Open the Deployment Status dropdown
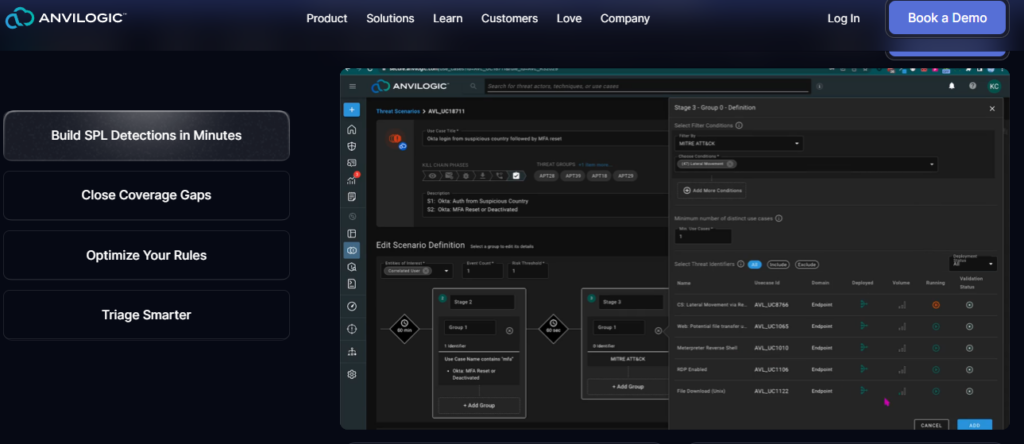 click(973, 262)
